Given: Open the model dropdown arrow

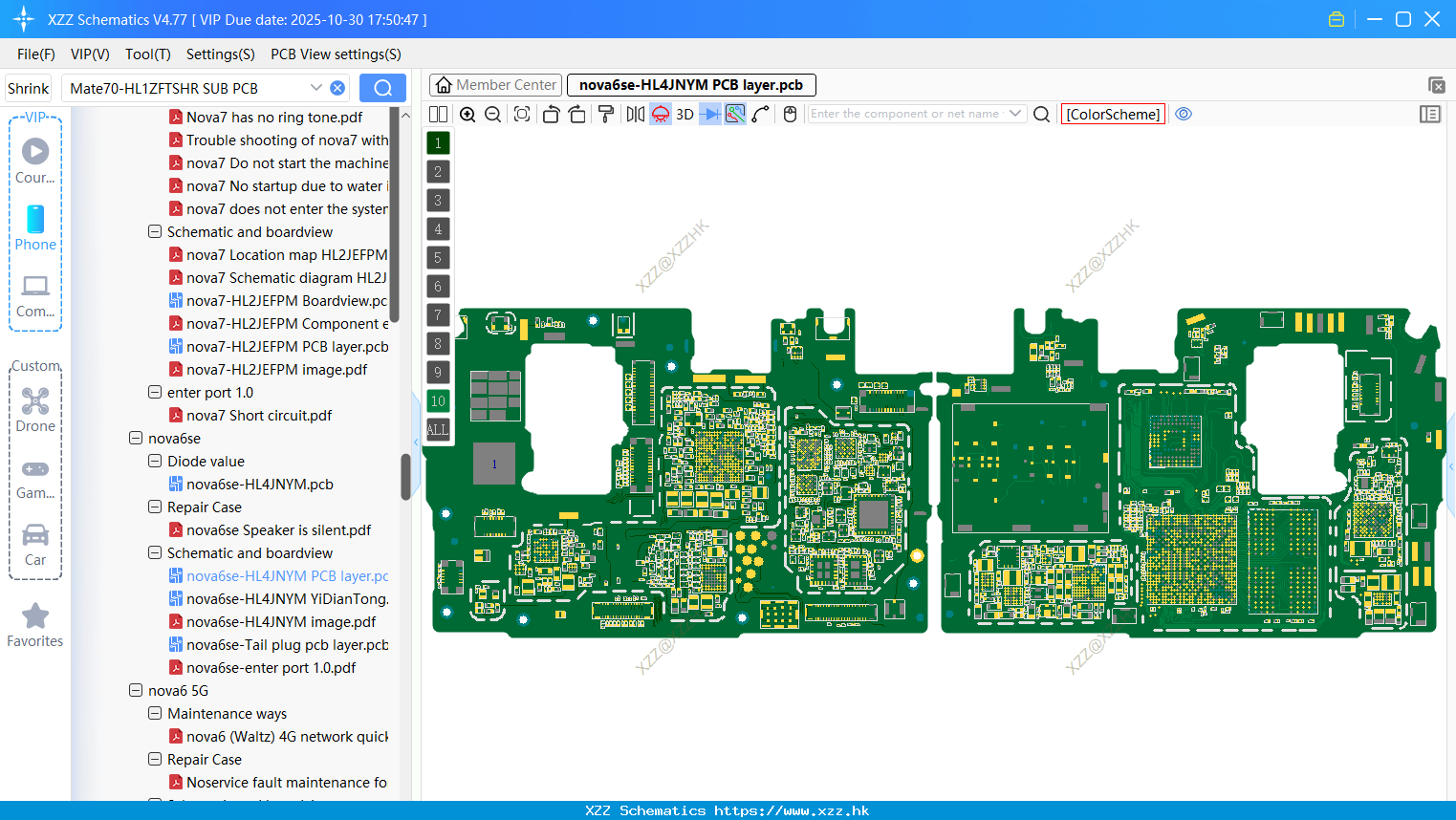Looking at the screenshot, I should point(316,88).
